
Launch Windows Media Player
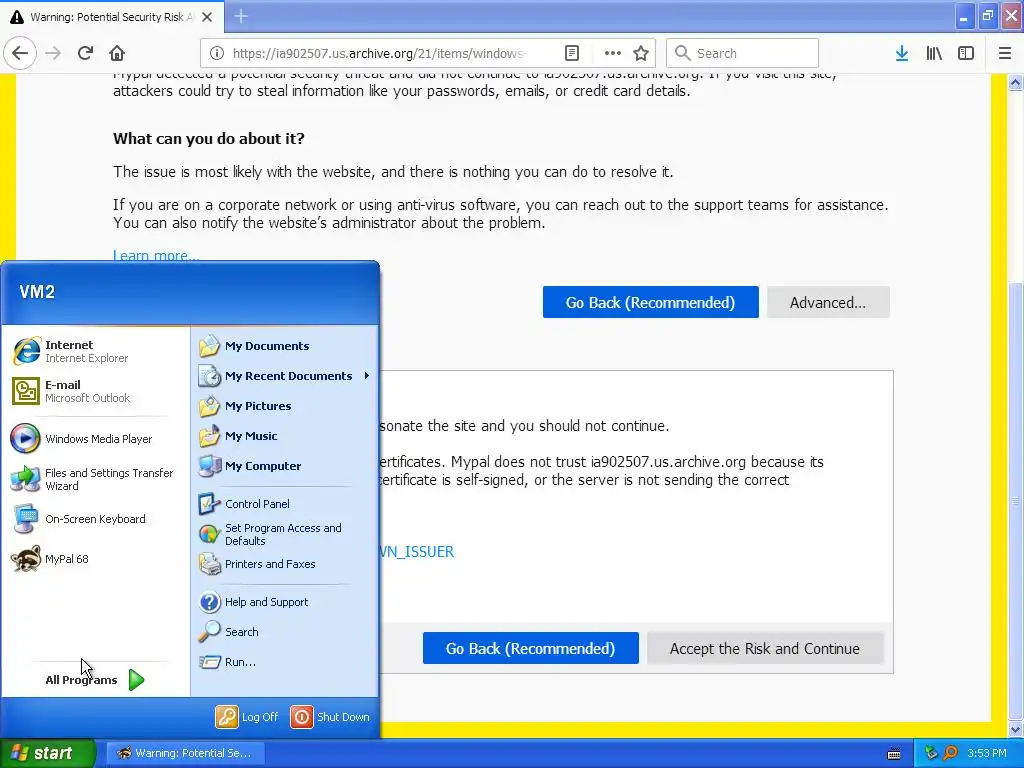[x=95, y=439]
